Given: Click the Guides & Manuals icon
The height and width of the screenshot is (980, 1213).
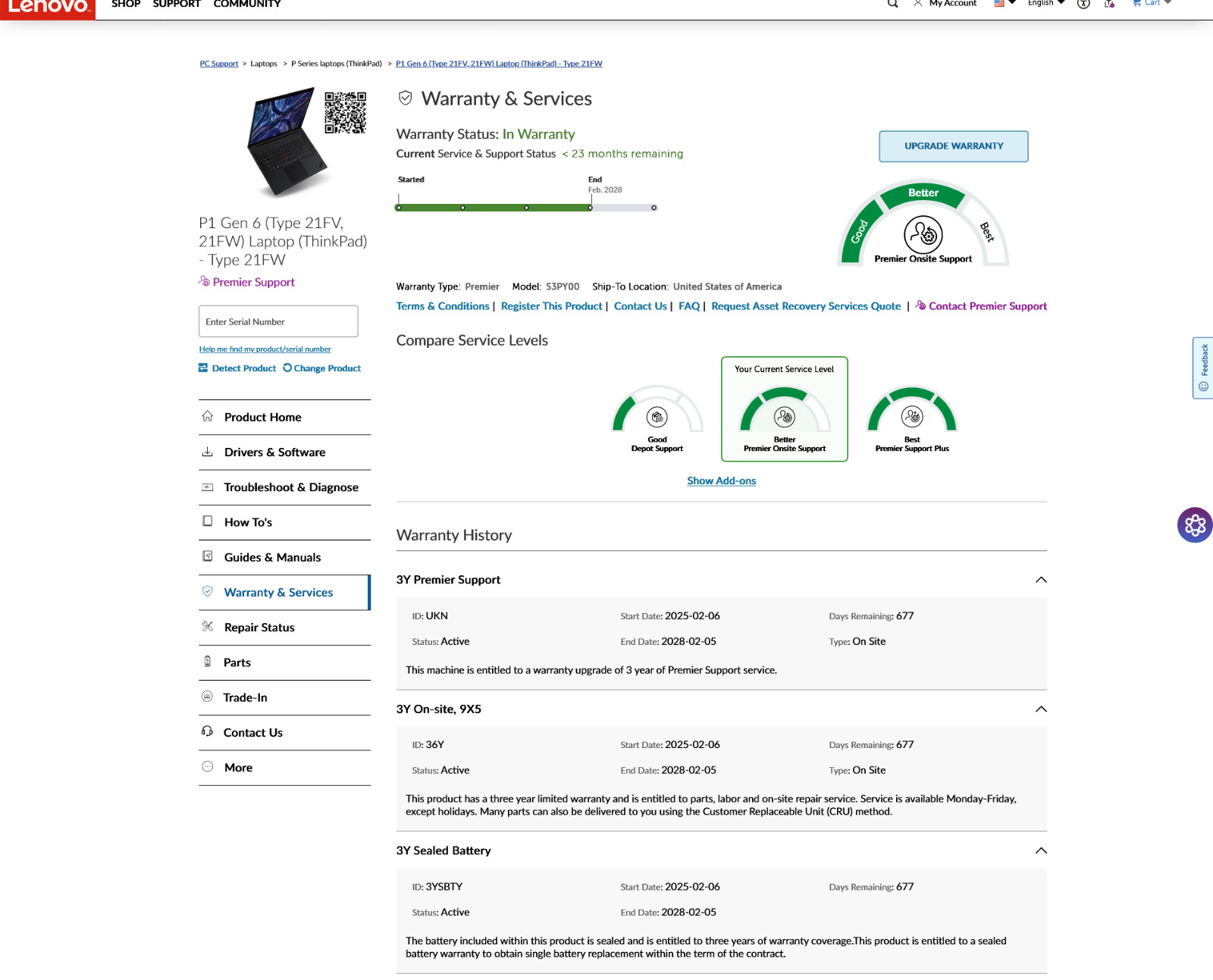Looking at the screenshot, I should [207, 556].
